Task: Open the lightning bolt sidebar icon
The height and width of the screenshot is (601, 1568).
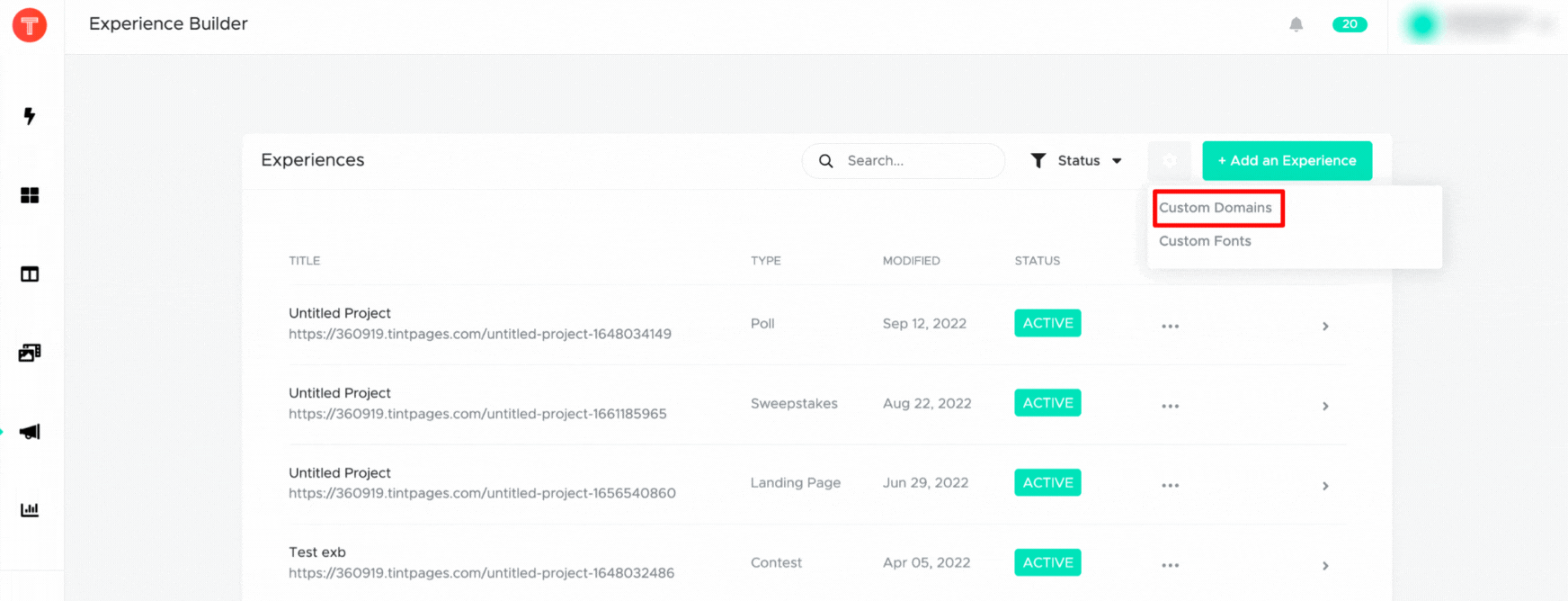Action: tap(30, 116)
